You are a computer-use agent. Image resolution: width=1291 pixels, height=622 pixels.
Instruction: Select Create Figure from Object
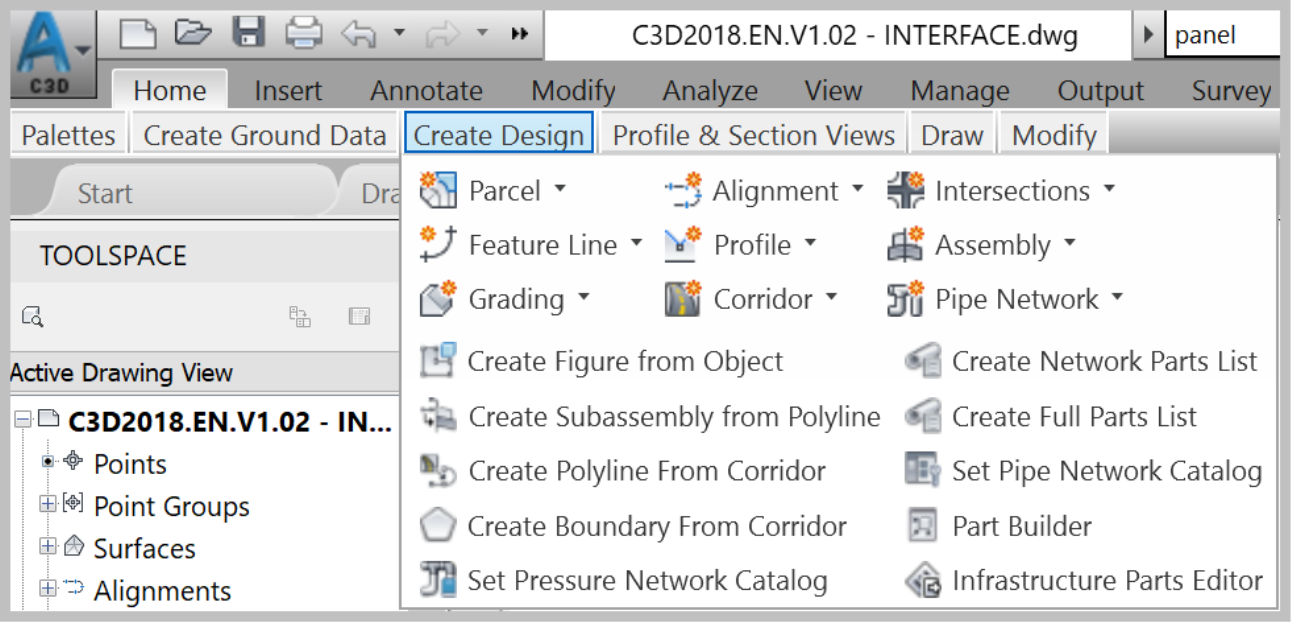click(602, 361)
